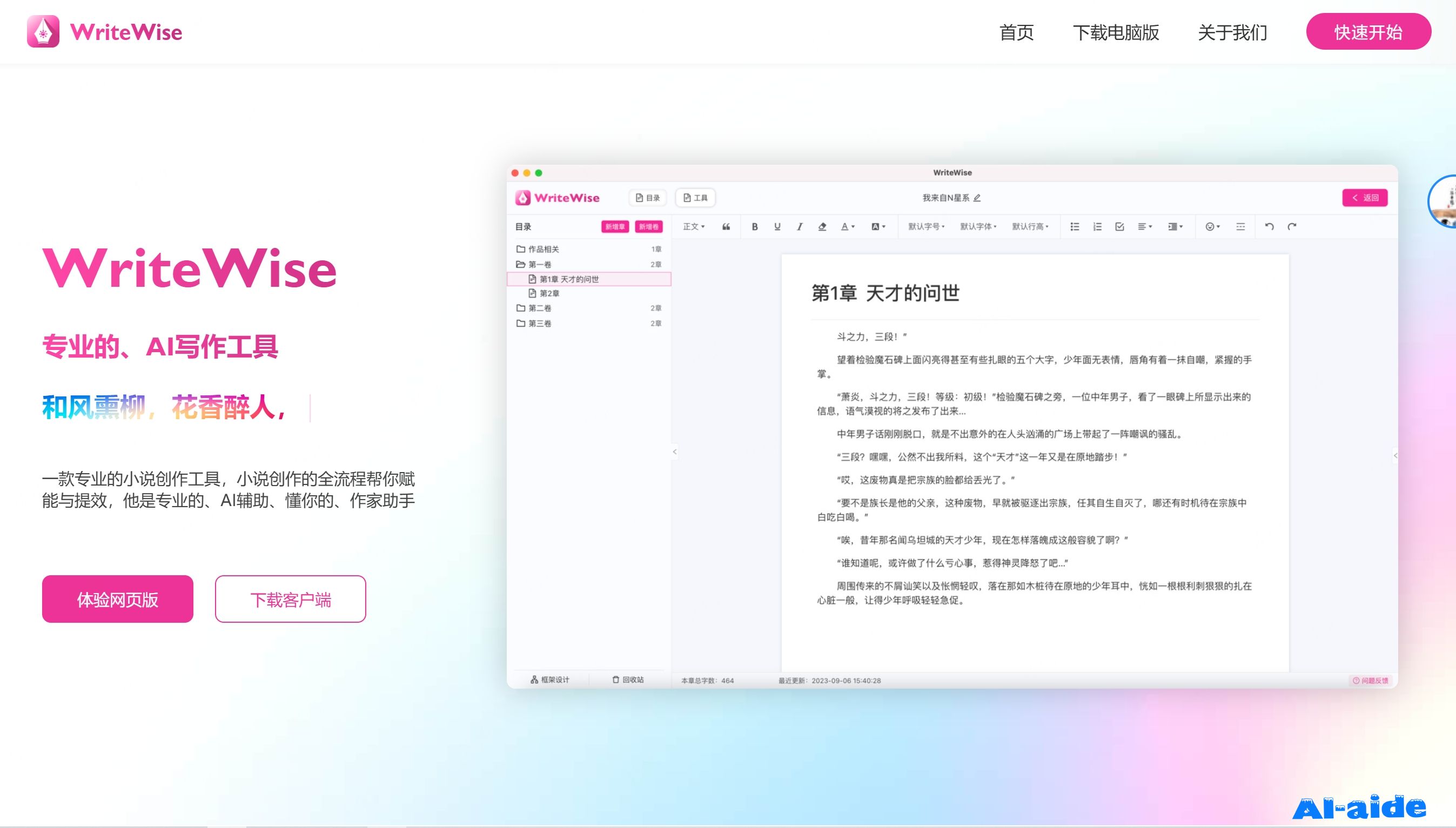Insert a numbered list
Viewport: 1456px width, 828px height.
(1097, 226)
